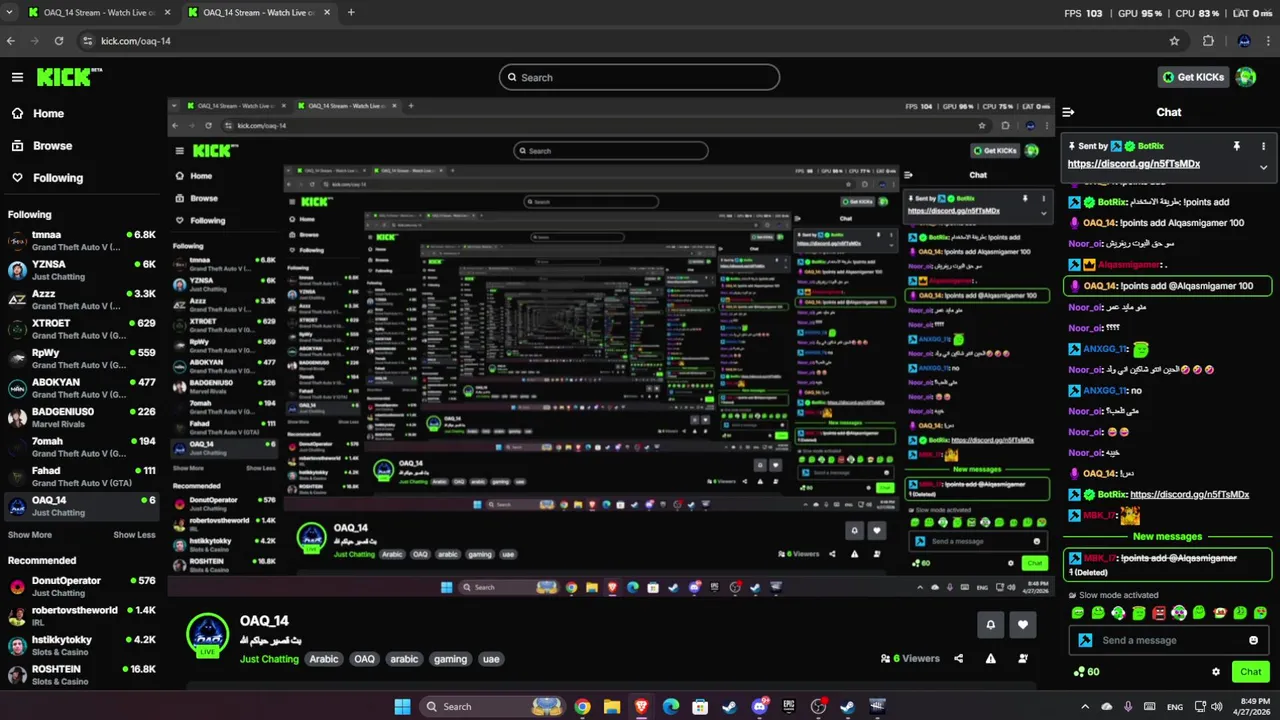Open OBS Studio in the taskbar
The height and width of the screenshot is (720, 1280).
pyautogui.click(x=818, y=706)
